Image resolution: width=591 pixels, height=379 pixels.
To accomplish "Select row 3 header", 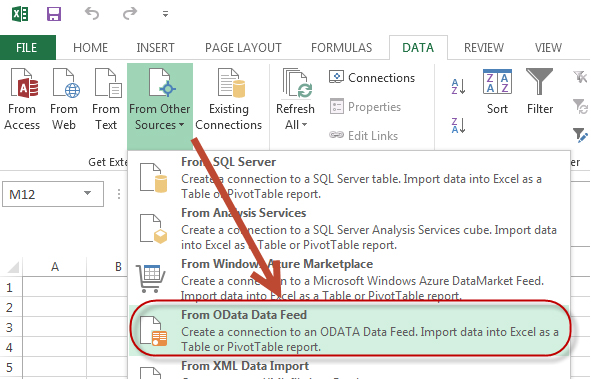I will pyautogui.click(x=11, y=327).
